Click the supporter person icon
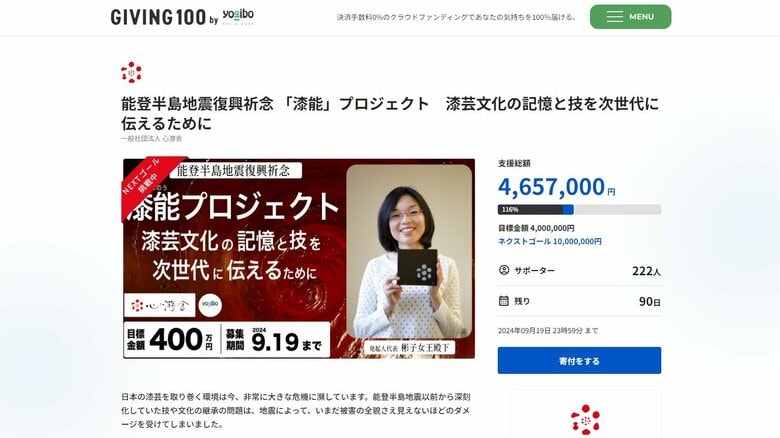780x438 pixels. [504, 270]
